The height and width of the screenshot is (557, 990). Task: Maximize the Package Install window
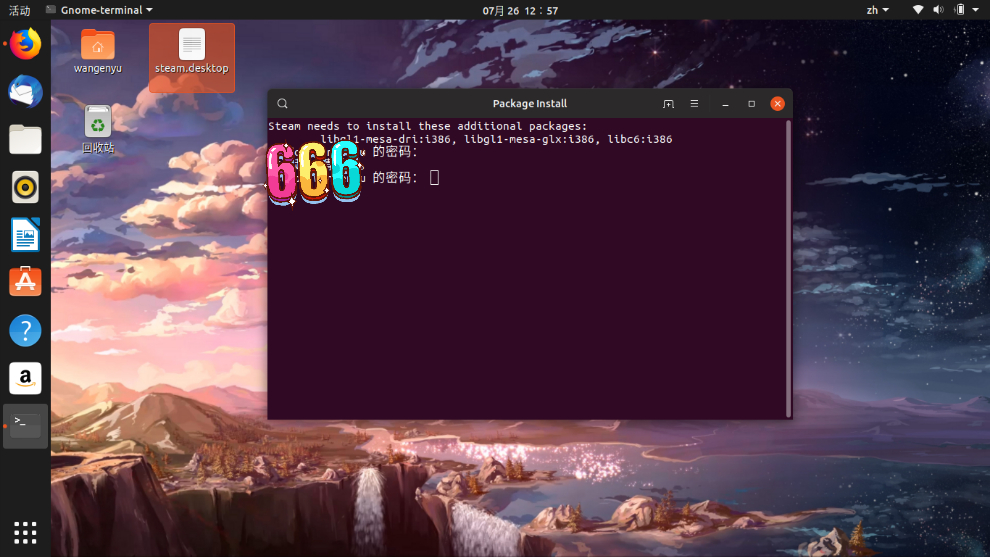[x=751, y=104]
